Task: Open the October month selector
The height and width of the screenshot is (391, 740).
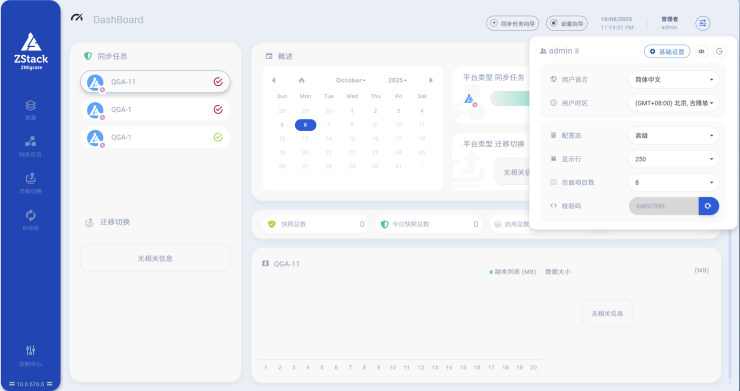Action: pos(351,80)
